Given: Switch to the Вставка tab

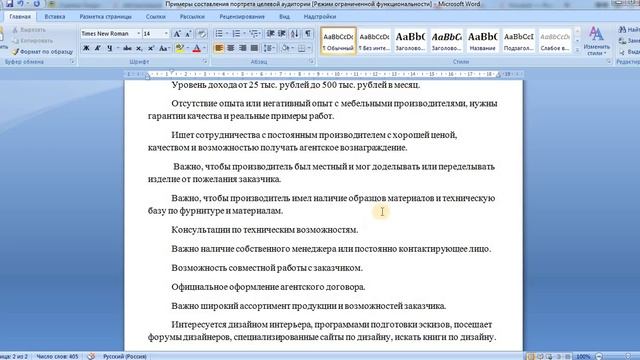Looking at the screenshot, I should 55,17.
